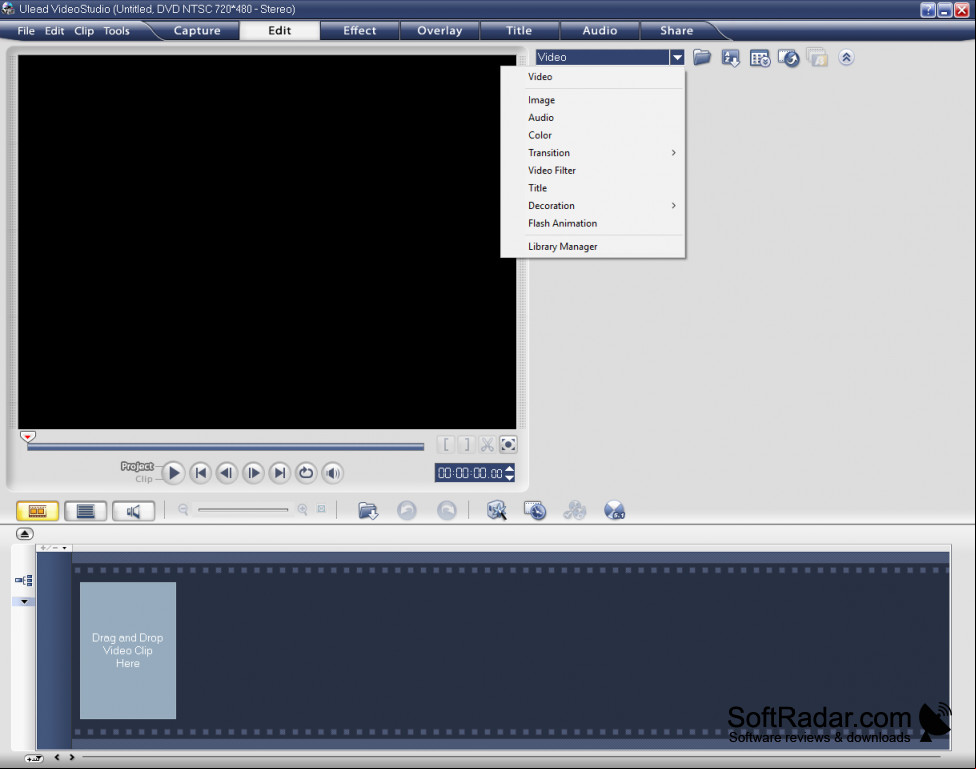Jump to End of project
The image size is (976, 769).
pyautogui.click(x=280, y=473)
